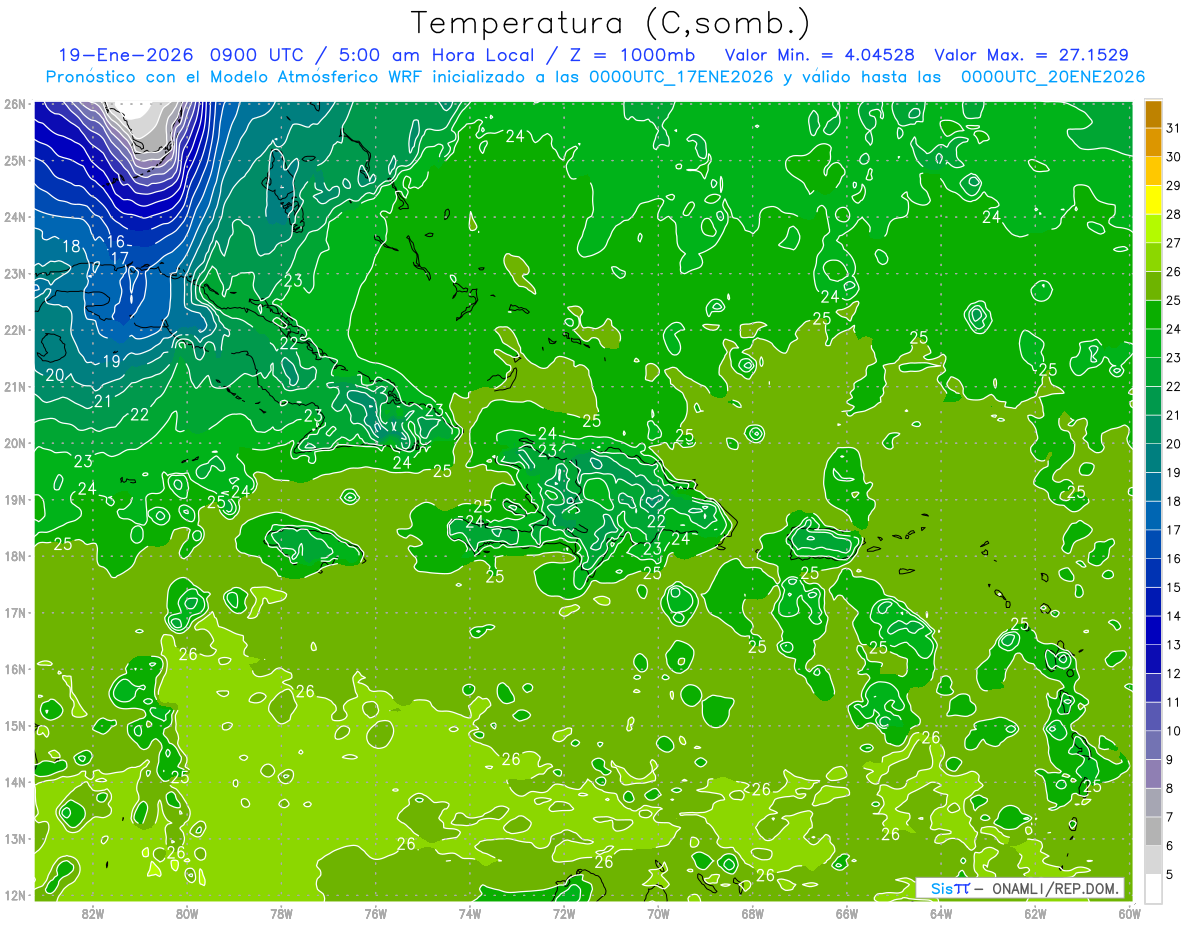Click "Valor Min. = 4.04528"

pos(821,55)
